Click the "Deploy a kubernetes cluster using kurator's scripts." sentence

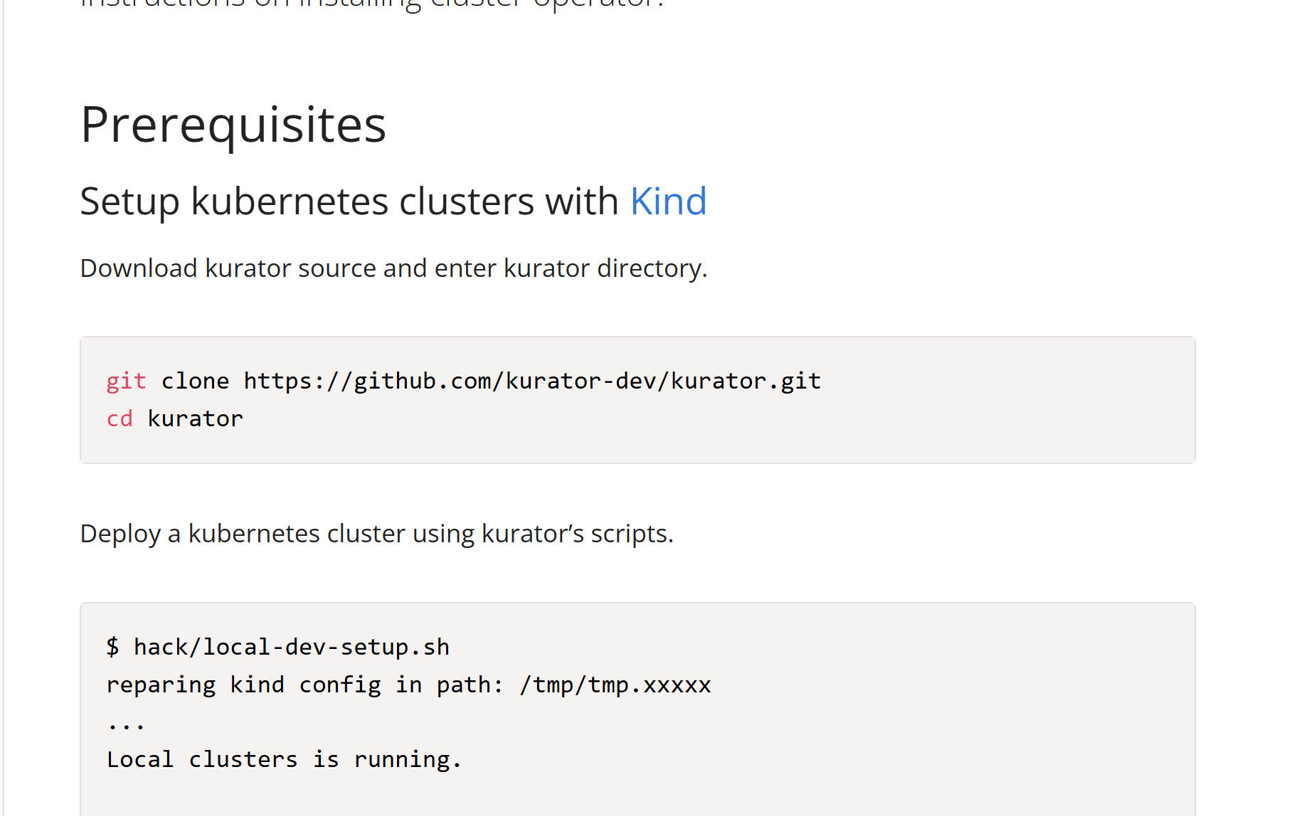click(377, 533)
